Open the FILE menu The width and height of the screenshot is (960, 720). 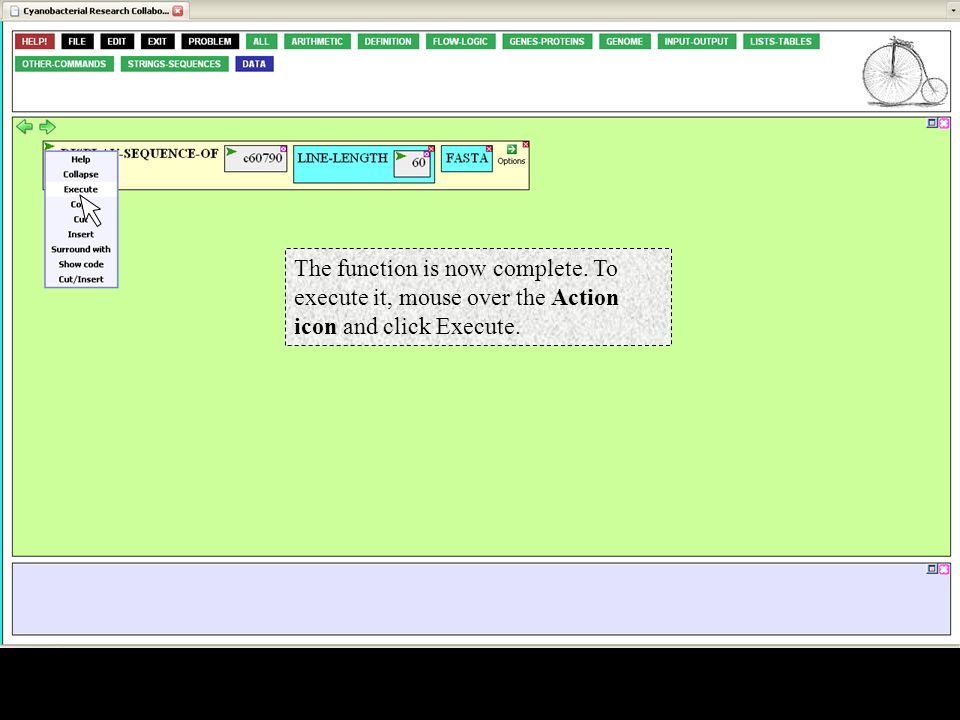point(77,42)
